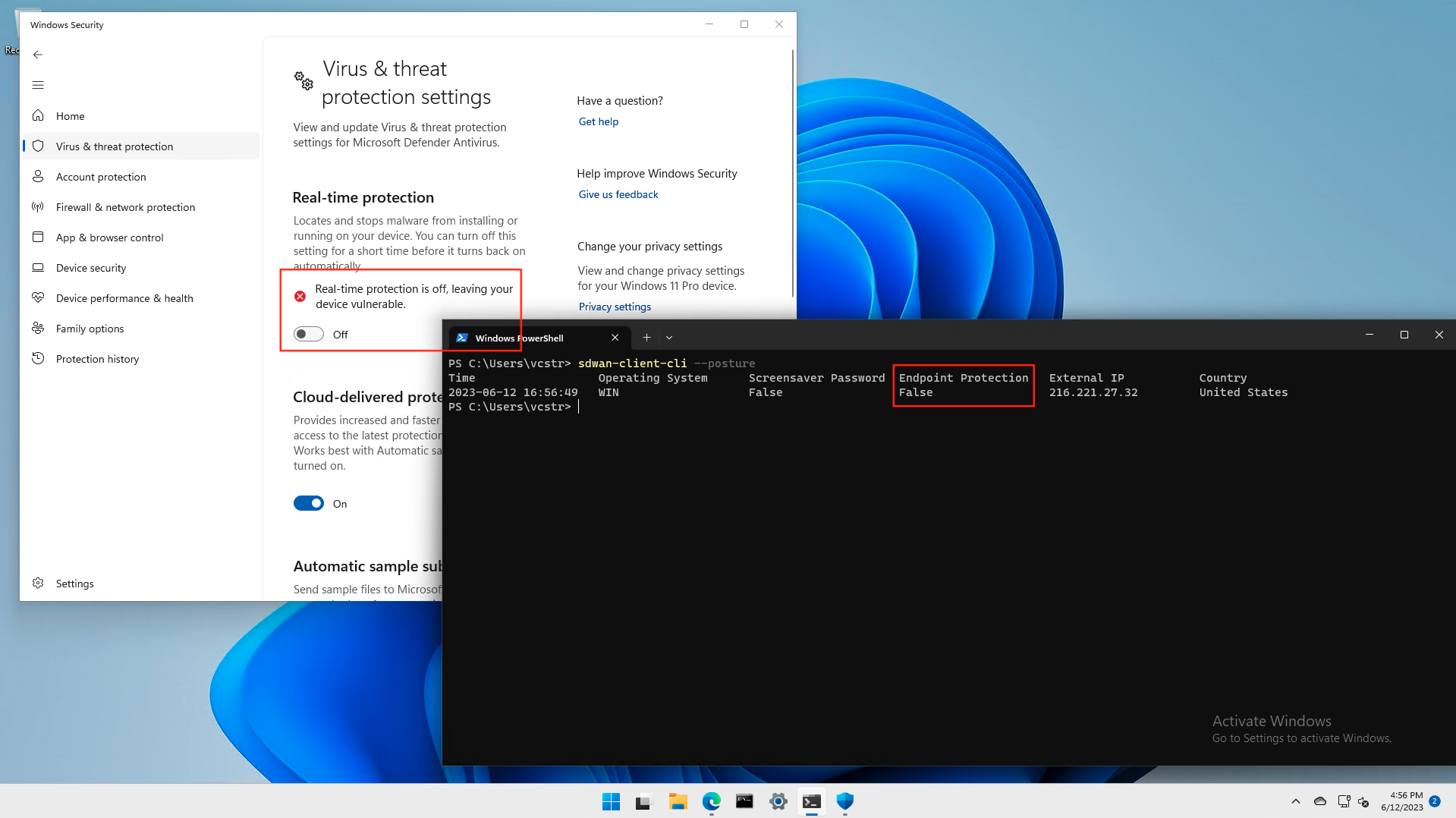Click Give us feedback link
Viewport: 1456px width, 818px height.
pos(618,194)
